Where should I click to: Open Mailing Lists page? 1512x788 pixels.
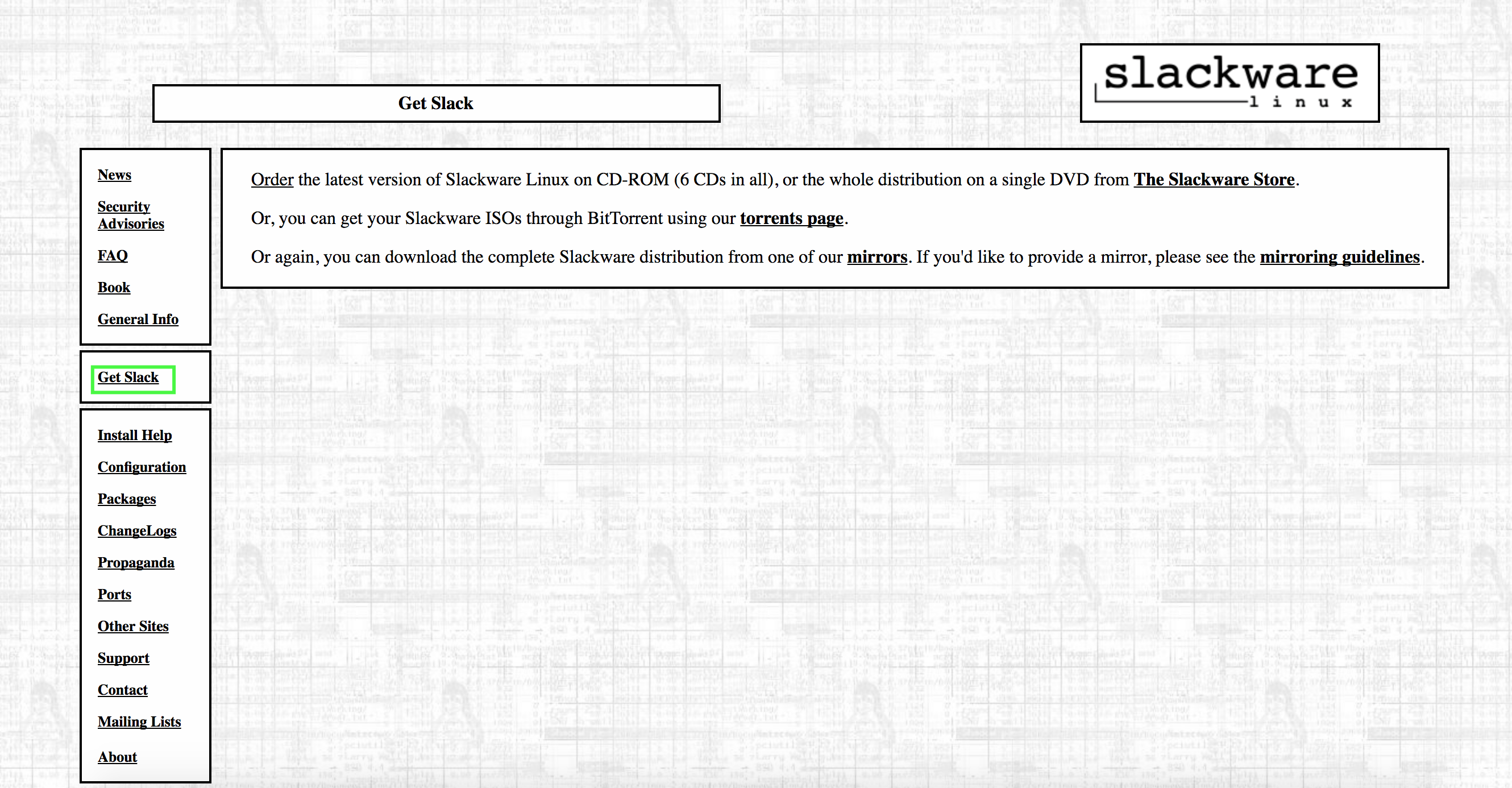tap(139, 720)
